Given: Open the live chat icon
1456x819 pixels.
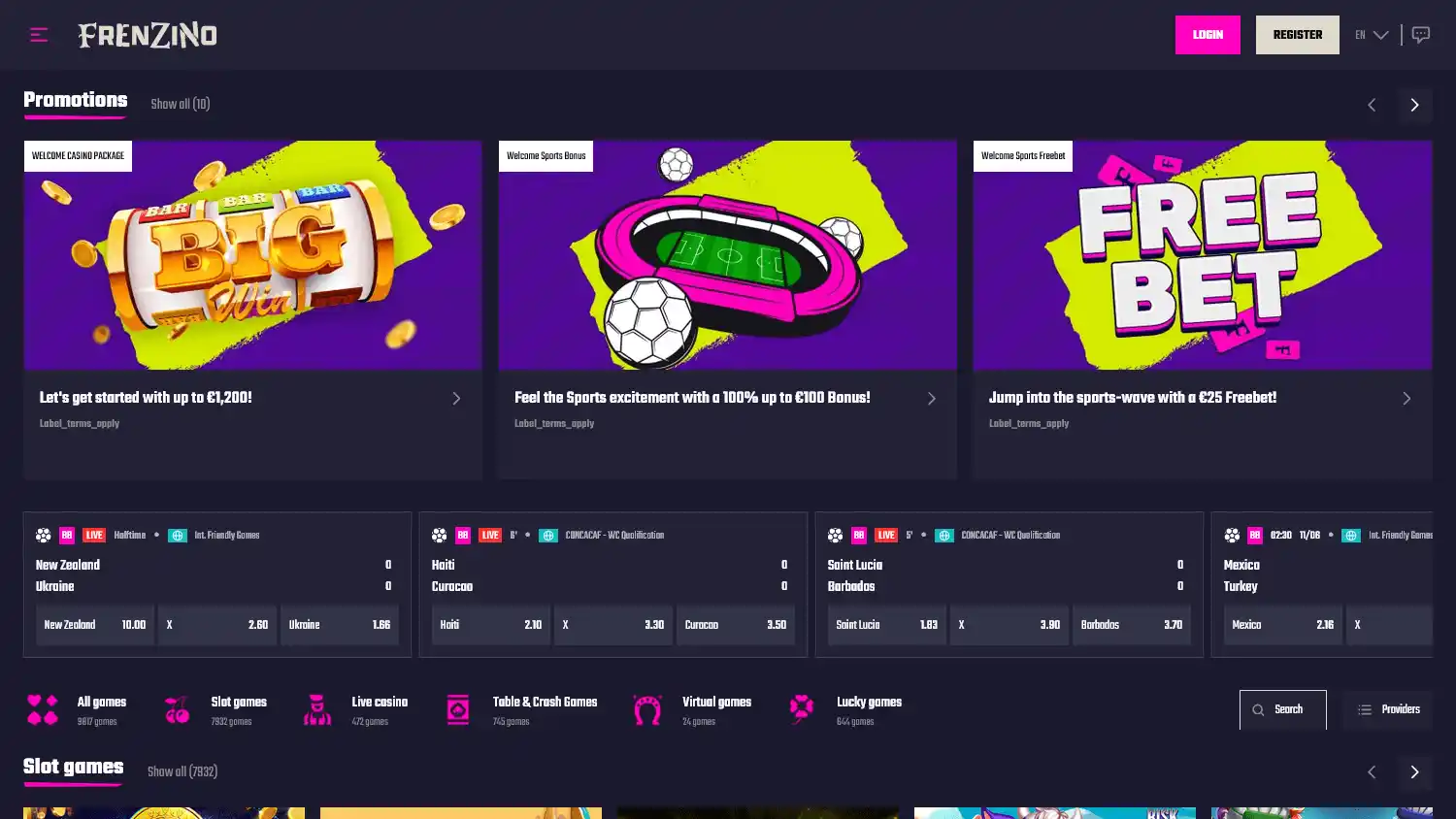Looking at the screenshot, I should tap(1421, 35).
